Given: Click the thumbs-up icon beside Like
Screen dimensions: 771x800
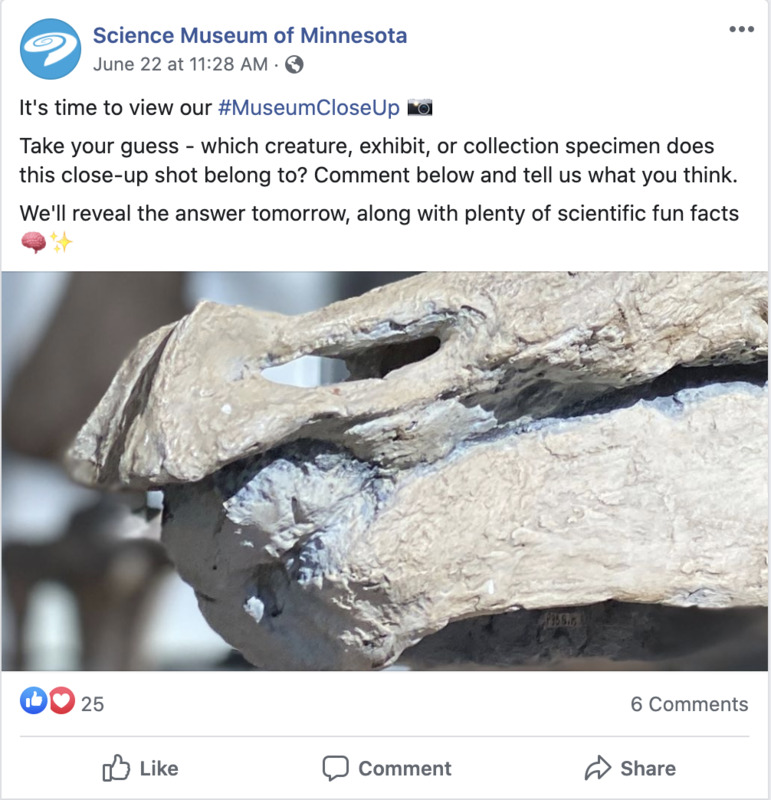Looking at the screenshot, I should [x=116, y=767].
